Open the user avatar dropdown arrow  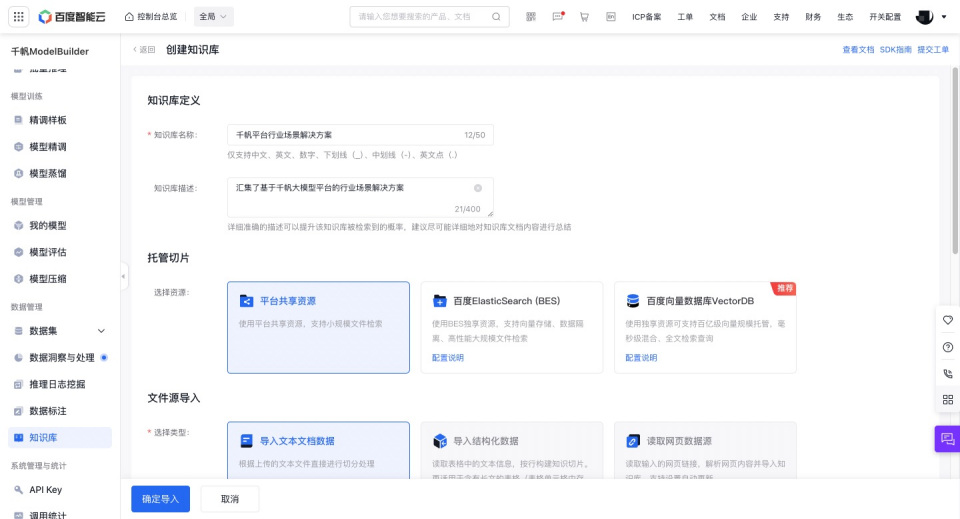[944, 17]
